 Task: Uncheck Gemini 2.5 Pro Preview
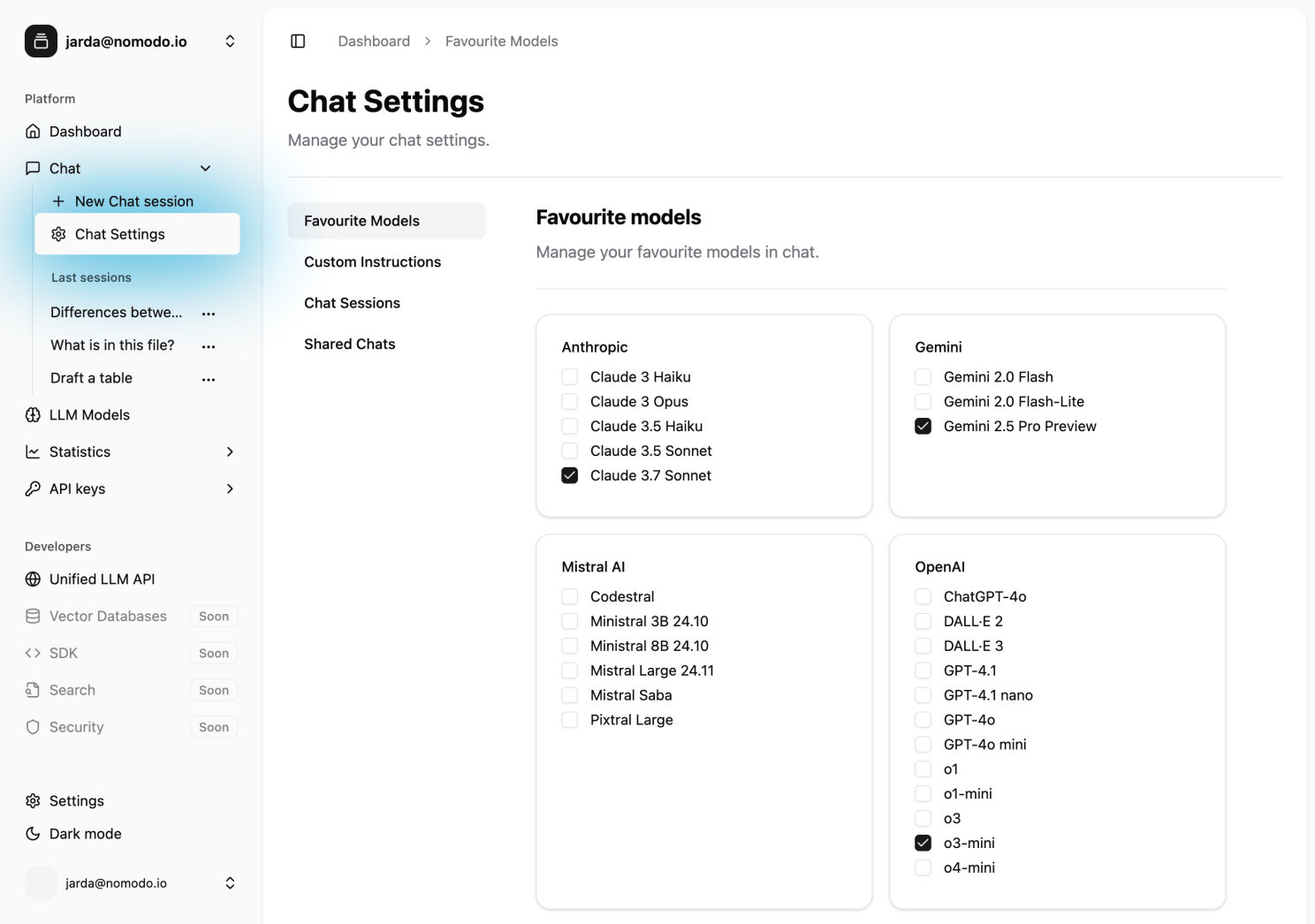[924, 426]
